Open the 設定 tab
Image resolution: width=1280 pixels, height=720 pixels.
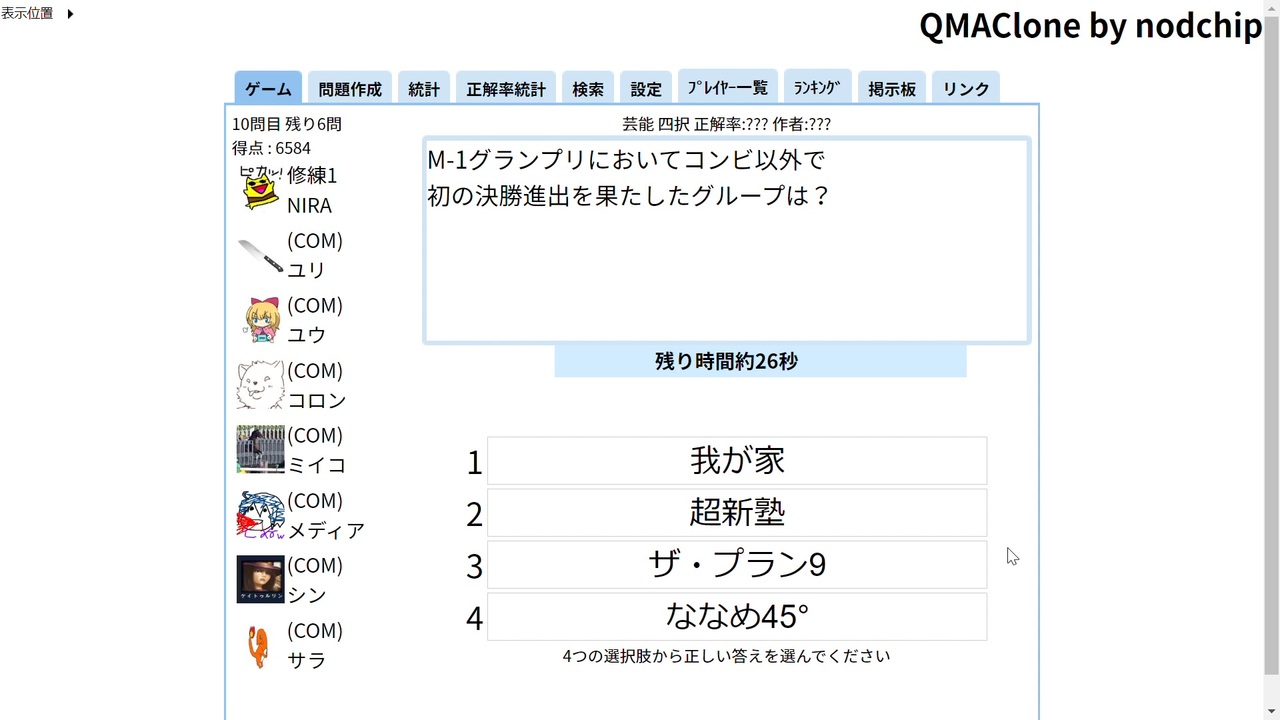[x=646, y=88]
